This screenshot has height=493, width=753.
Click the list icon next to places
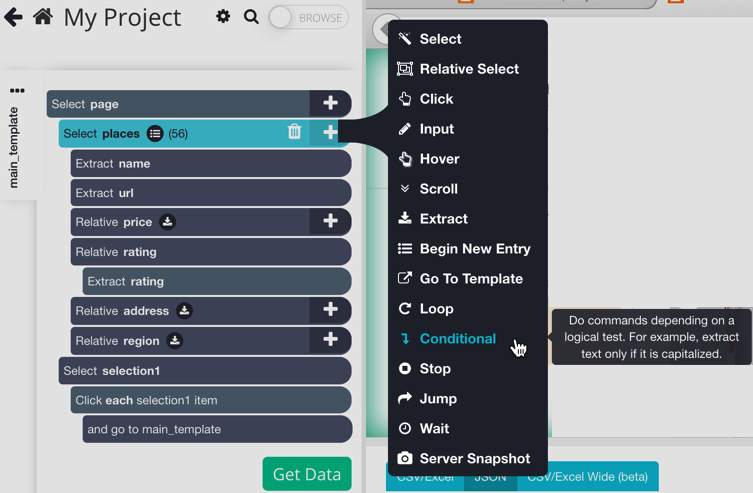pyautogui.click(x=155, y=133)
